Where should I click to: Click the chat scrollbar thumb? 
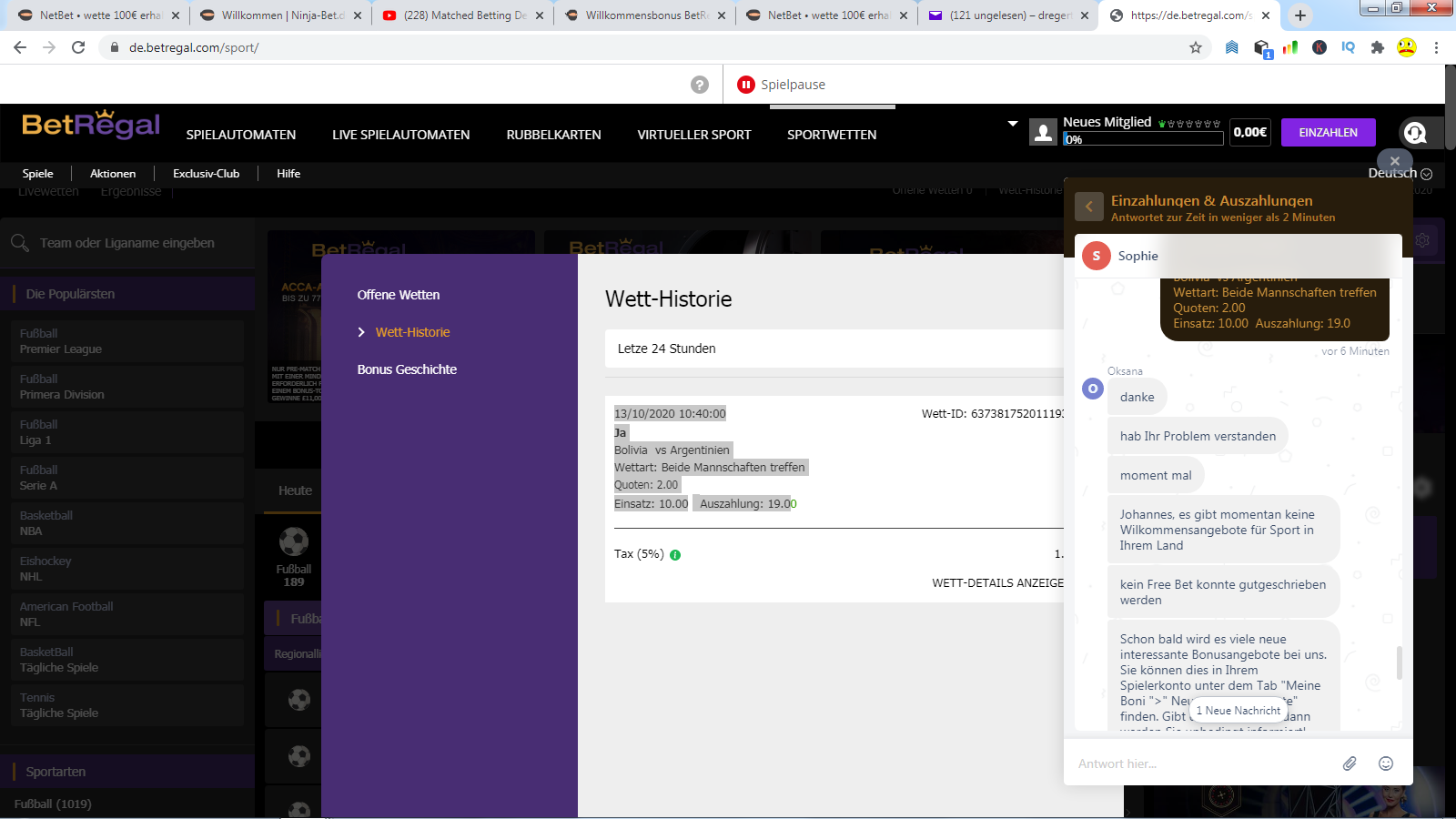(x=1399, y=662)
